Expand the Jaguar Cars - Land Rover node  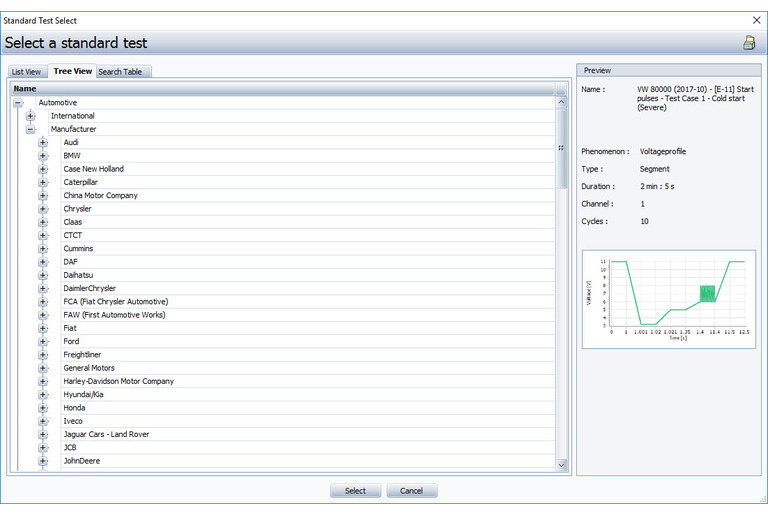(x=43, y=434)
